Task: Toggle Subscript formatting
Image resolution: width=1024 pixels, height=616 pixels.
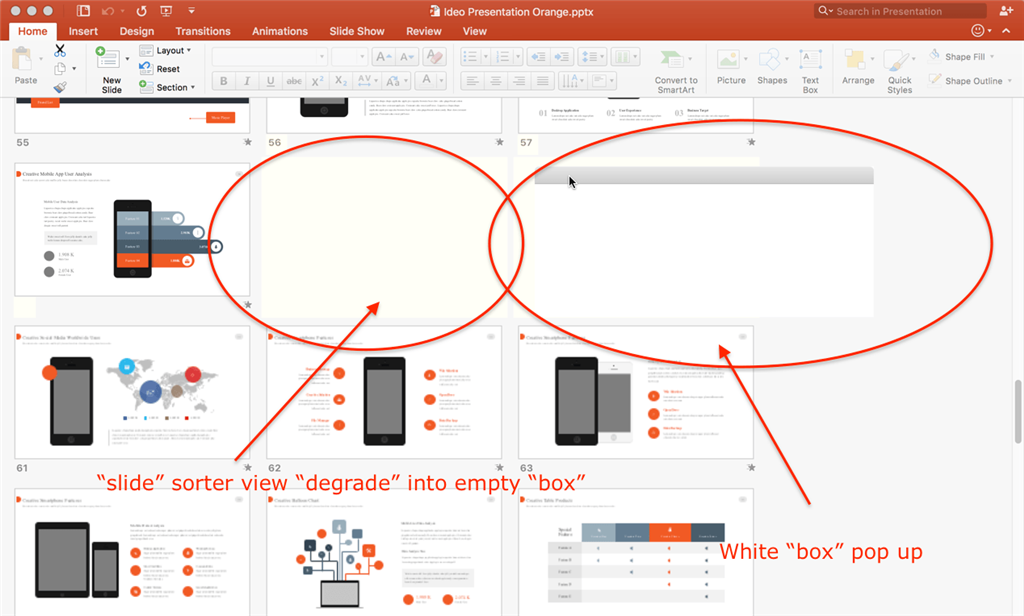Action: (x=341, y=81)
